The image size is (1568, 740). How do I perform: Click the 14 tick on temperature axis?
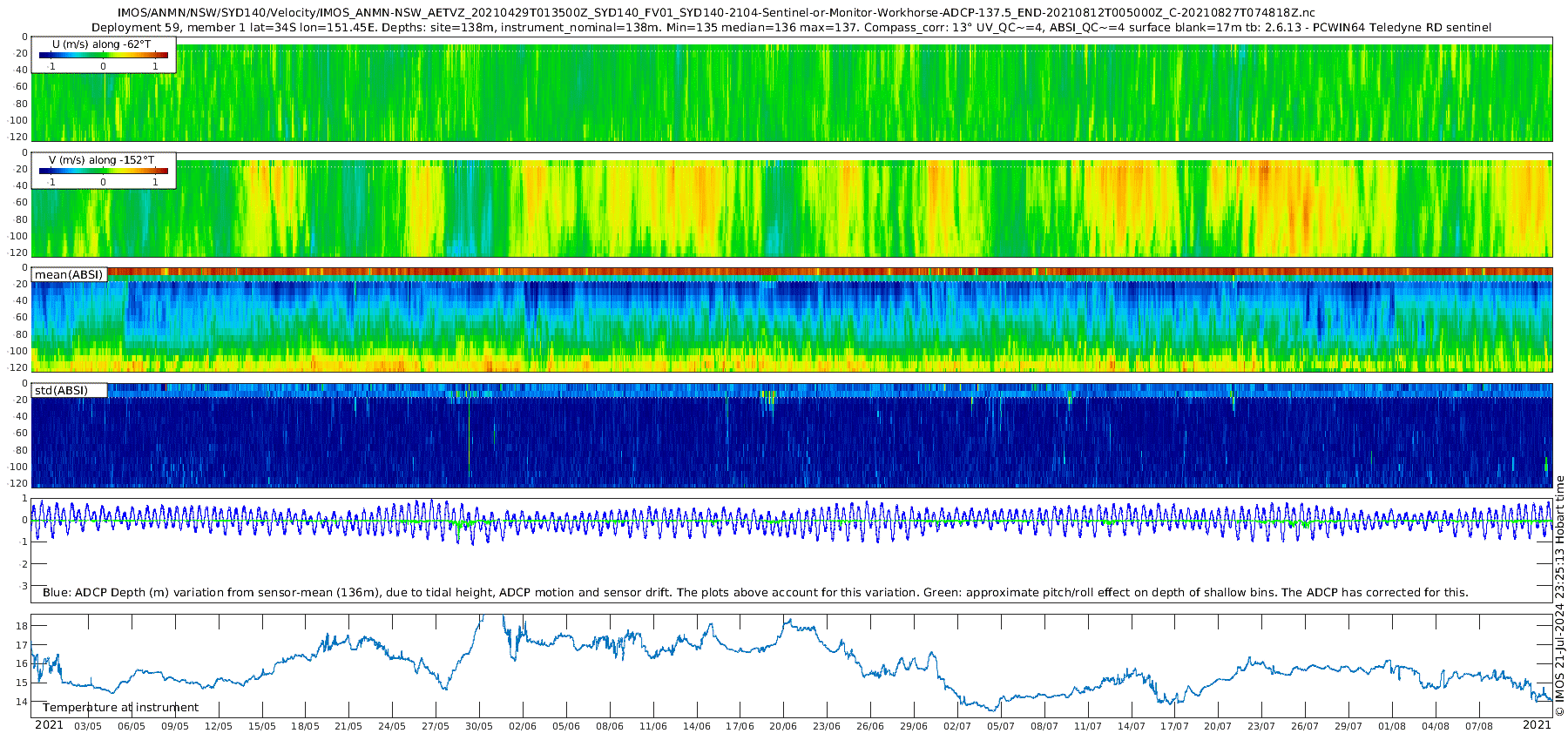[23, 702]
